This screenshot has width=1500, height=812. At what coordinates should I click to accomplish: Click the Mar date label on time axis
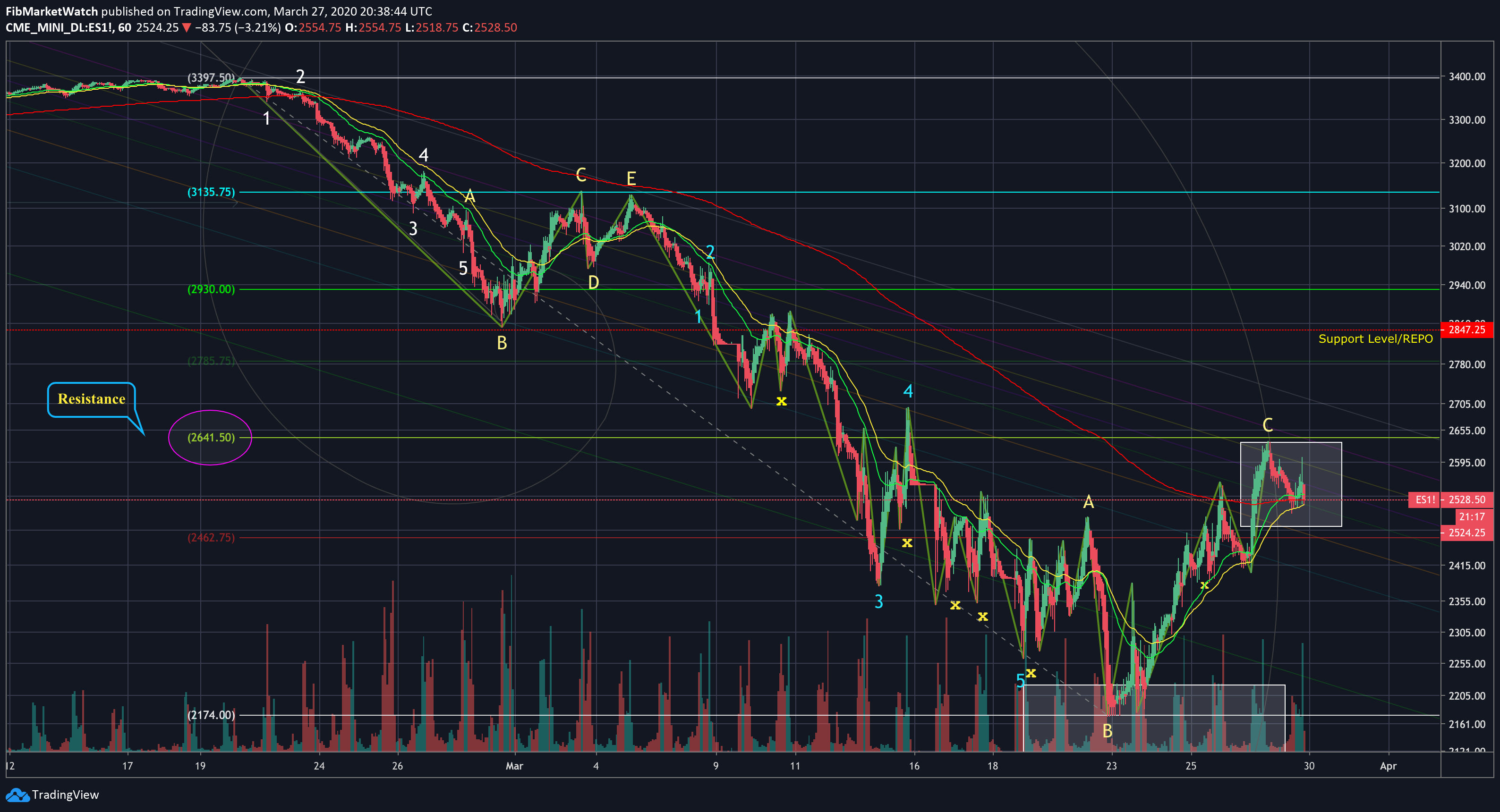coord(514,766)
